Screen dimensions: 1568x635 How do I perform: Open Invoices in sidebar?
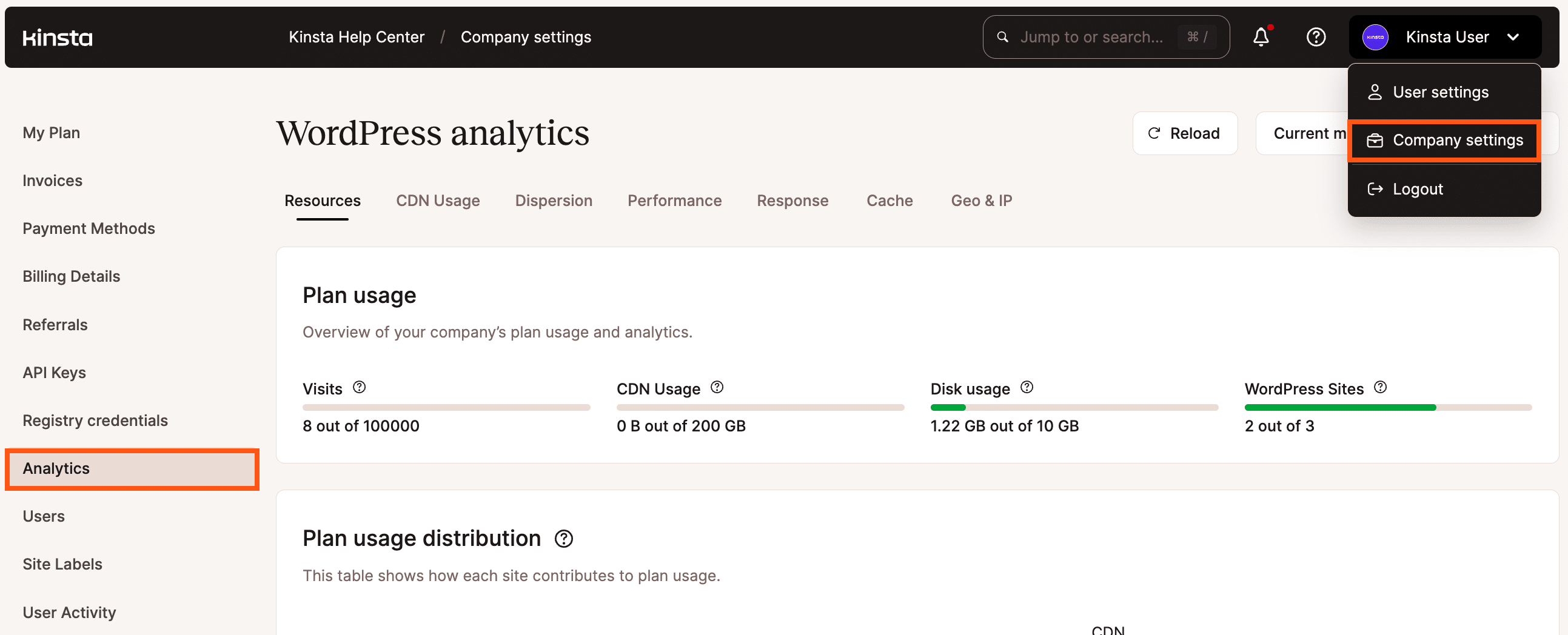tap(52, 181)
